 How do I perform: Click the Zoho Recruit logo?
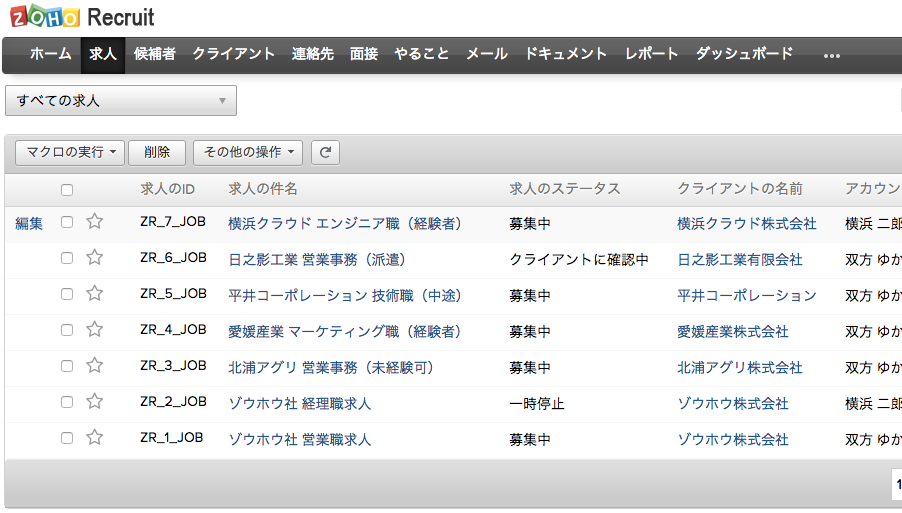82,17
